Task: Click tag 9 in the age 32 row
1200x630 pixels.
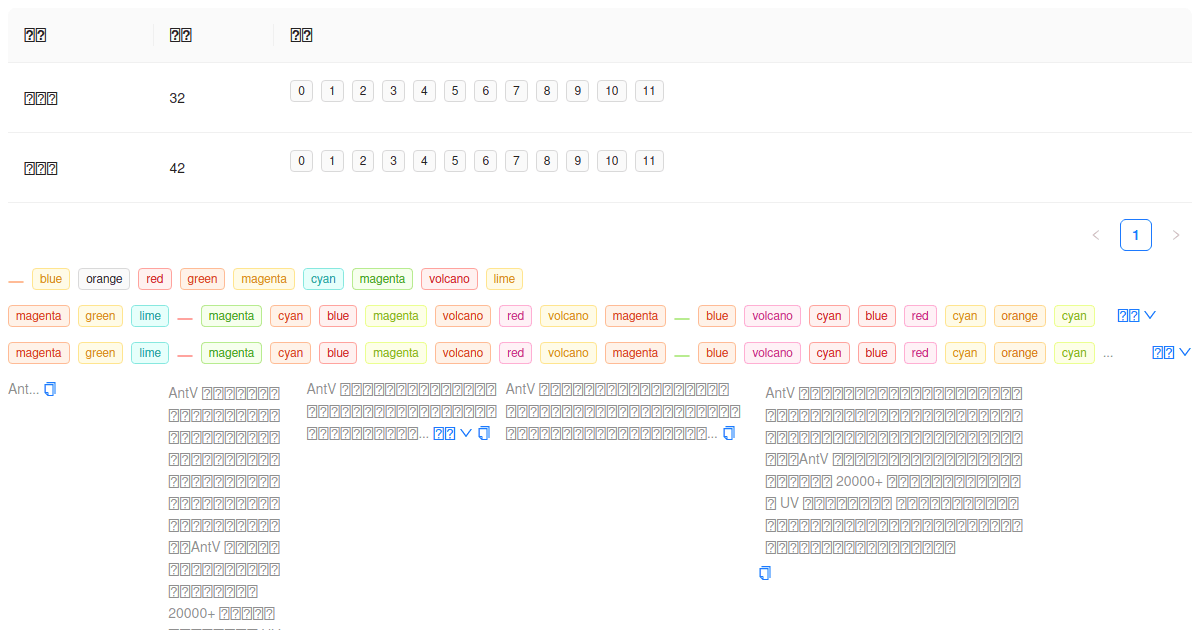Action: [578, 91]
